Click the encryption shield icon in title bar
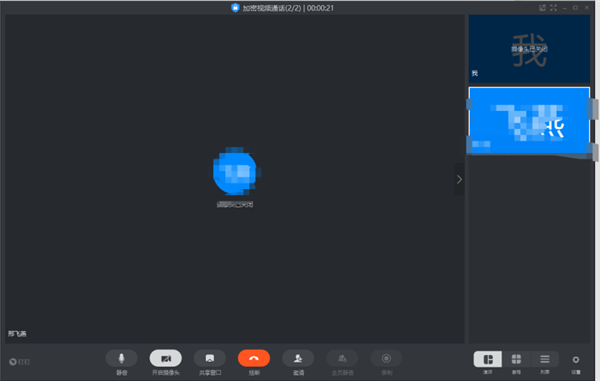 click(235, 8)
